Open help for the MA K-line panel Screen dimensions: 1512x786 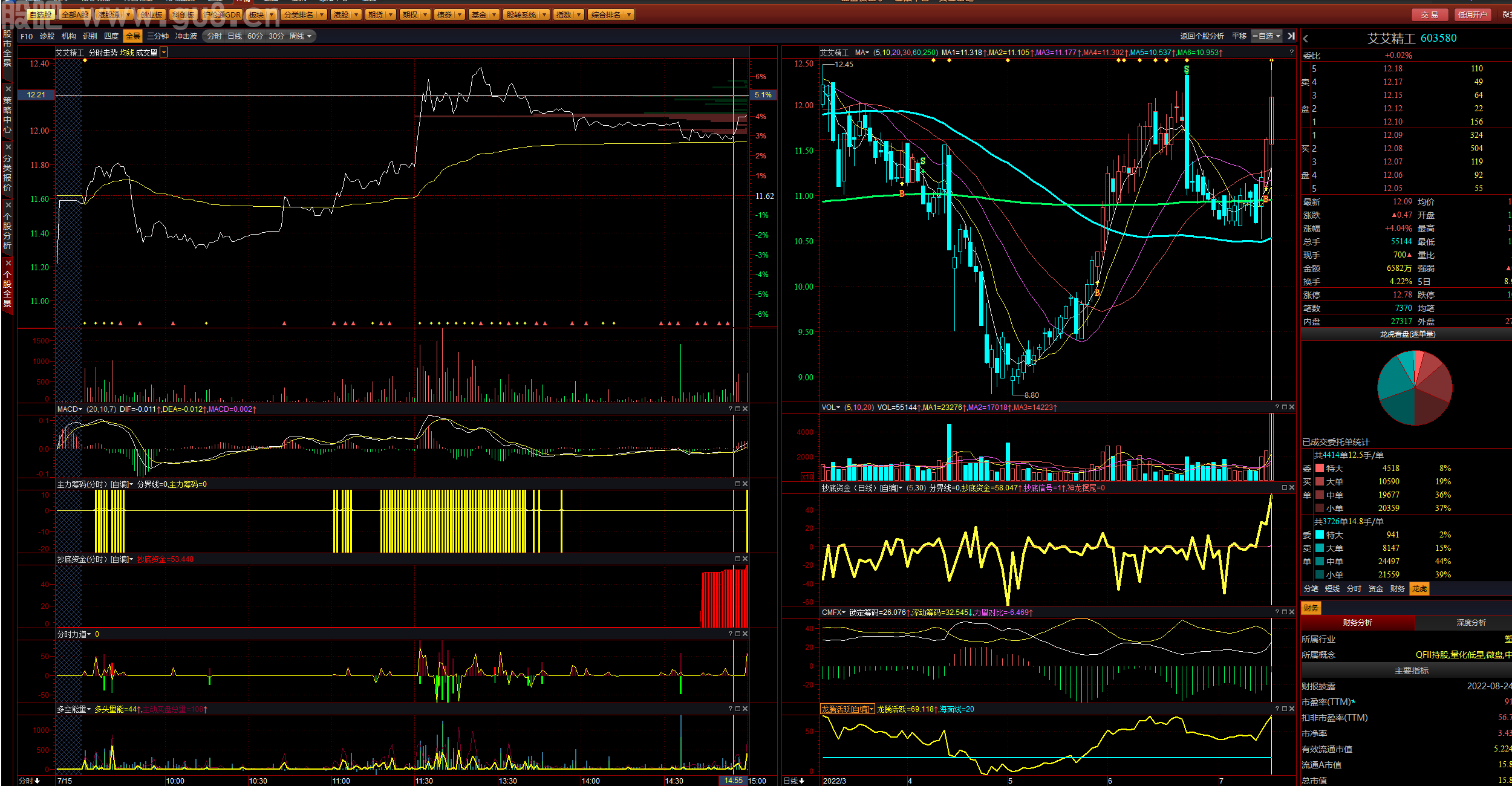click(1292, 53)
